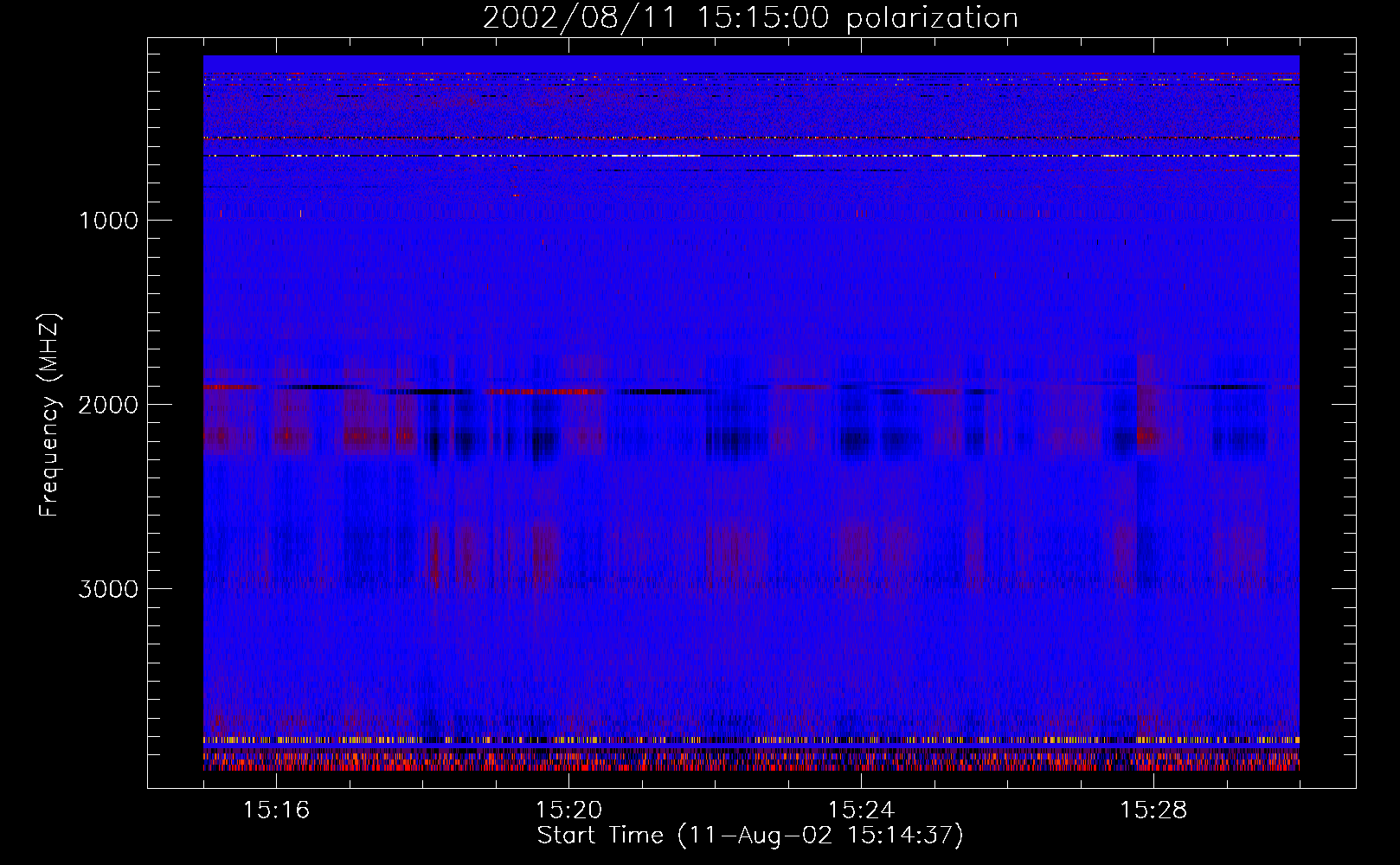Click the 15:28 time tick label
The width and height of the screenshot is (1400, 865).
click(x=1153, y=811)
